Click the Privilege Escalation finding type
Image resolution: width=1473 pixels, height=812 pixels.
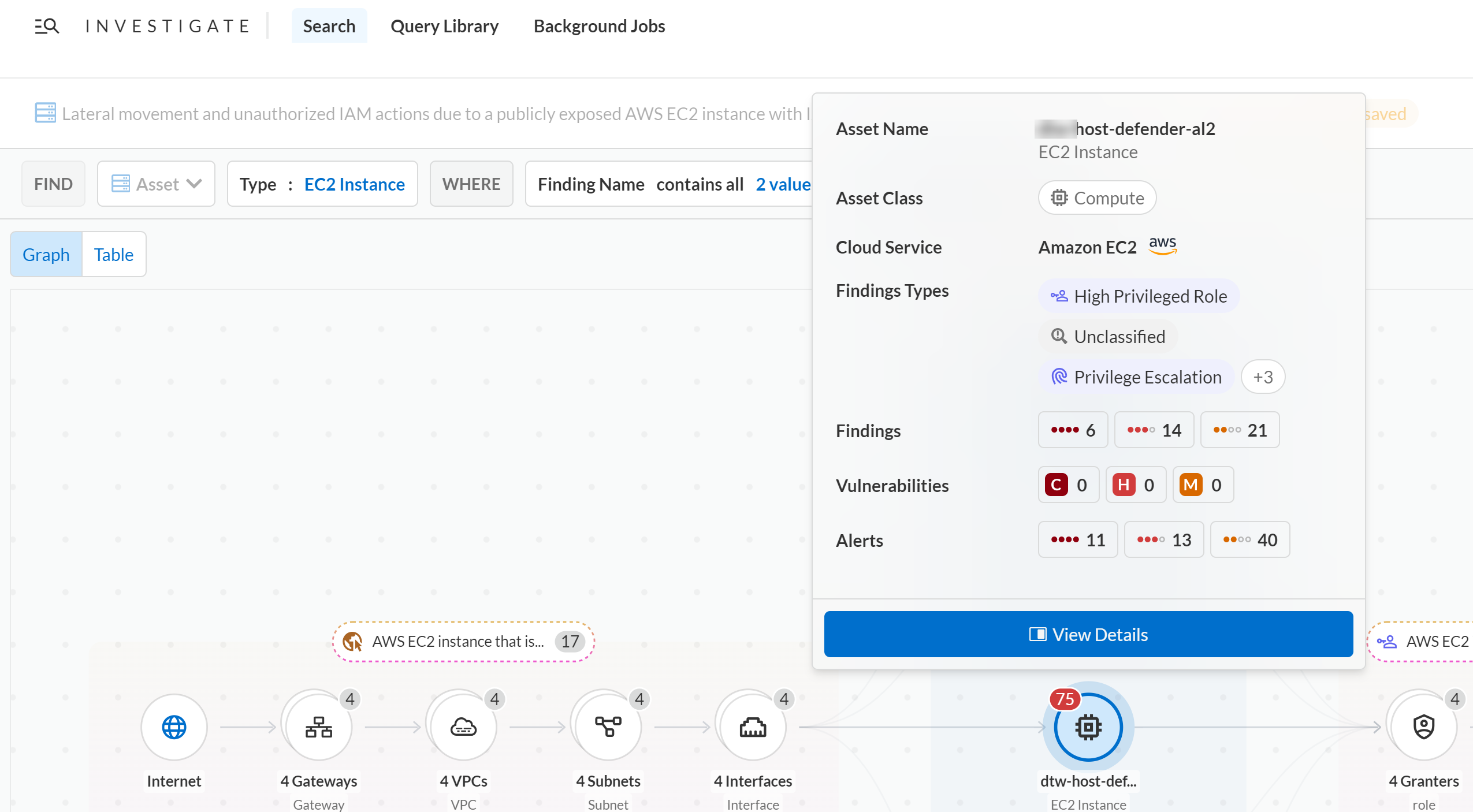tap(1136, 377)
